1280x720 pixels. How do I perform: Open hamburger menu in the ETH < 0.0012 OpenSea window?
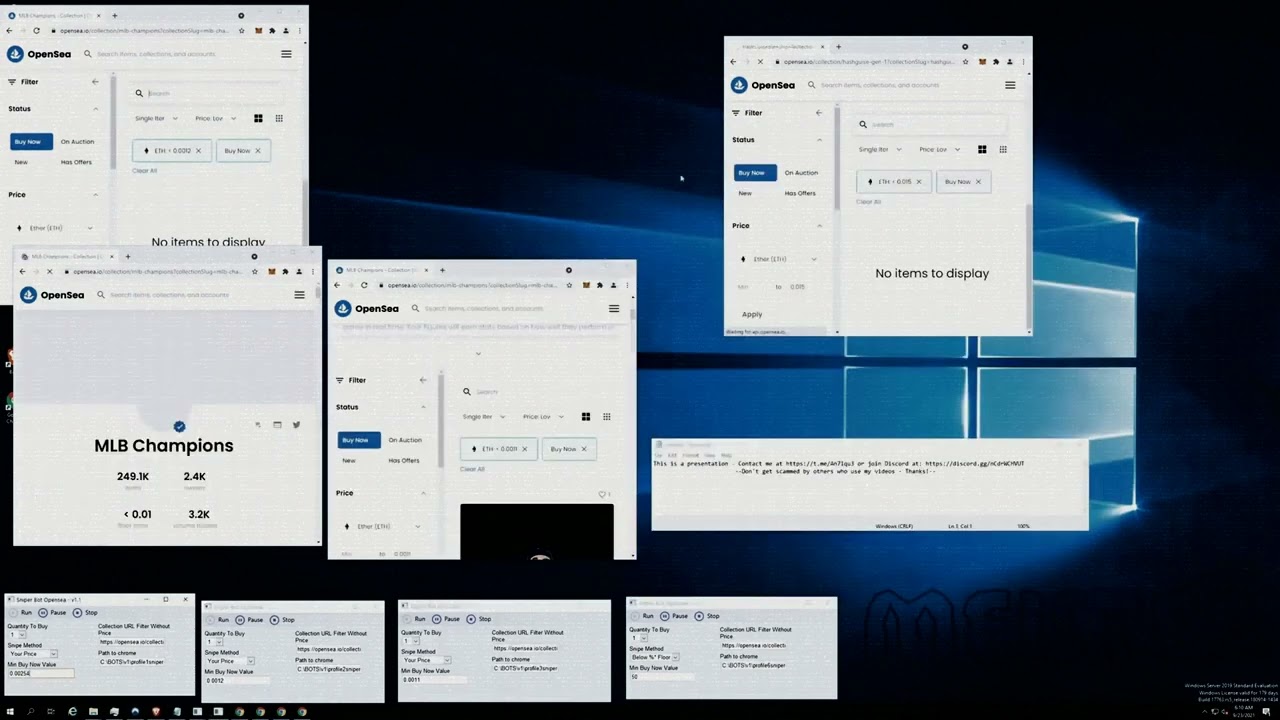[286, 54]
